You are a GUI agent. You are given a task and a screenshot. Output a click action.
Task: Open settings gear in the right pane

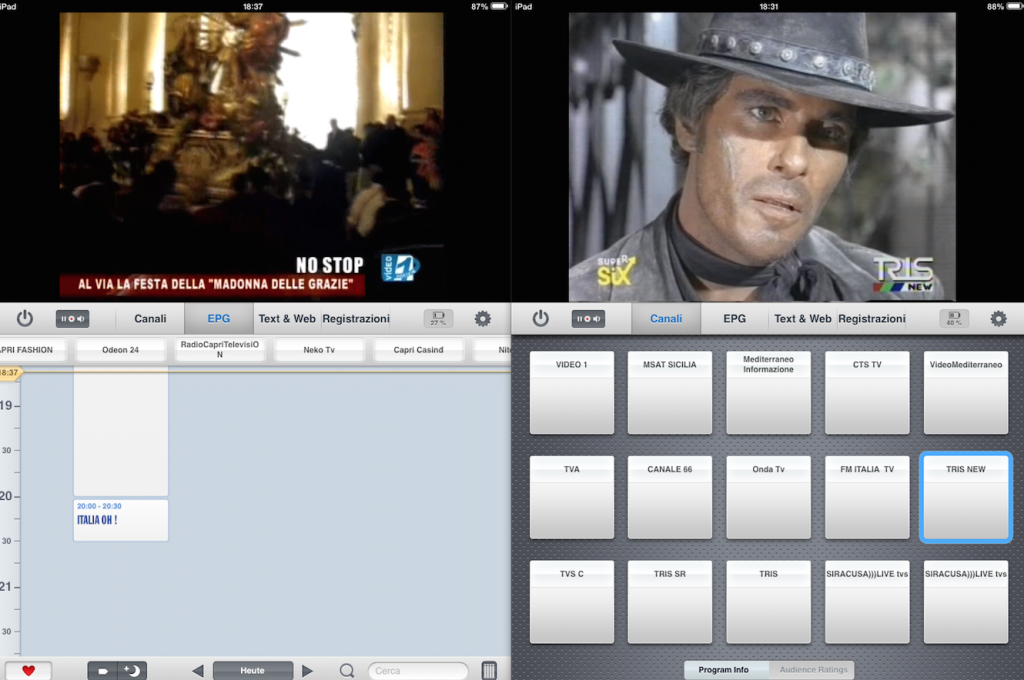tap(999, 319)
